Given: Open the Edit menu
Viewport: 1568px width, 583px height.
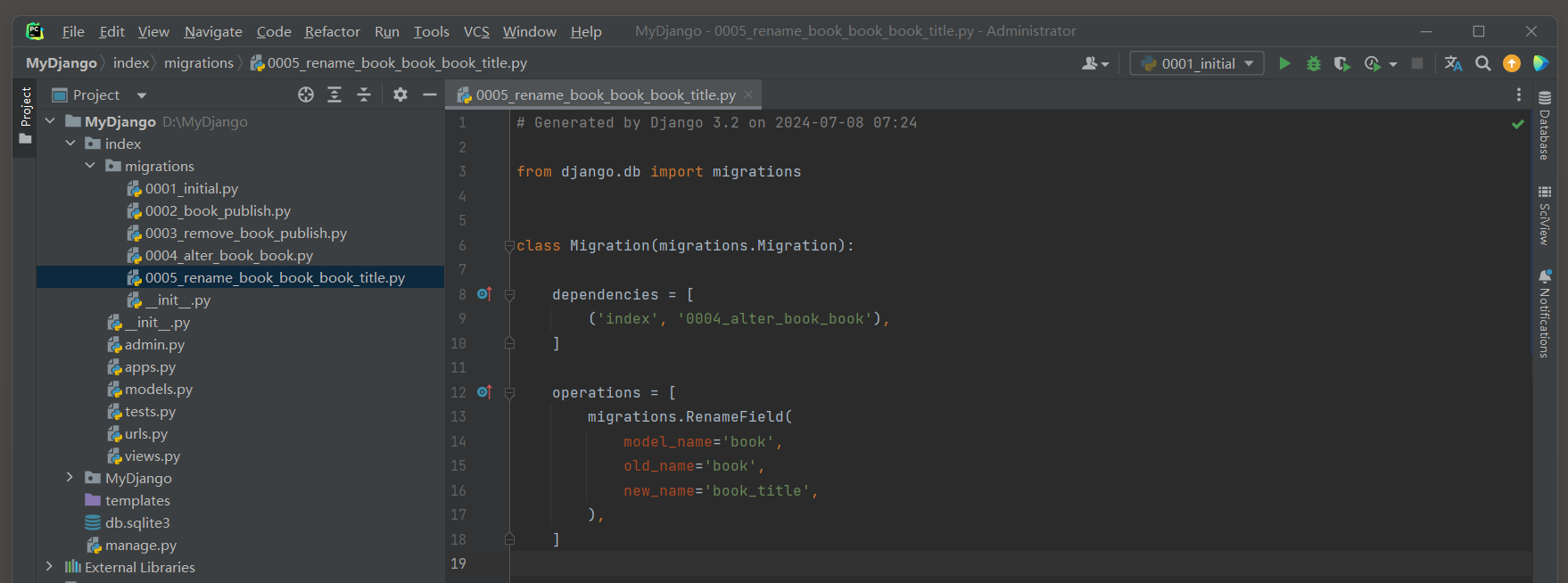Looking at the screenshot, I should pos(111,31).
